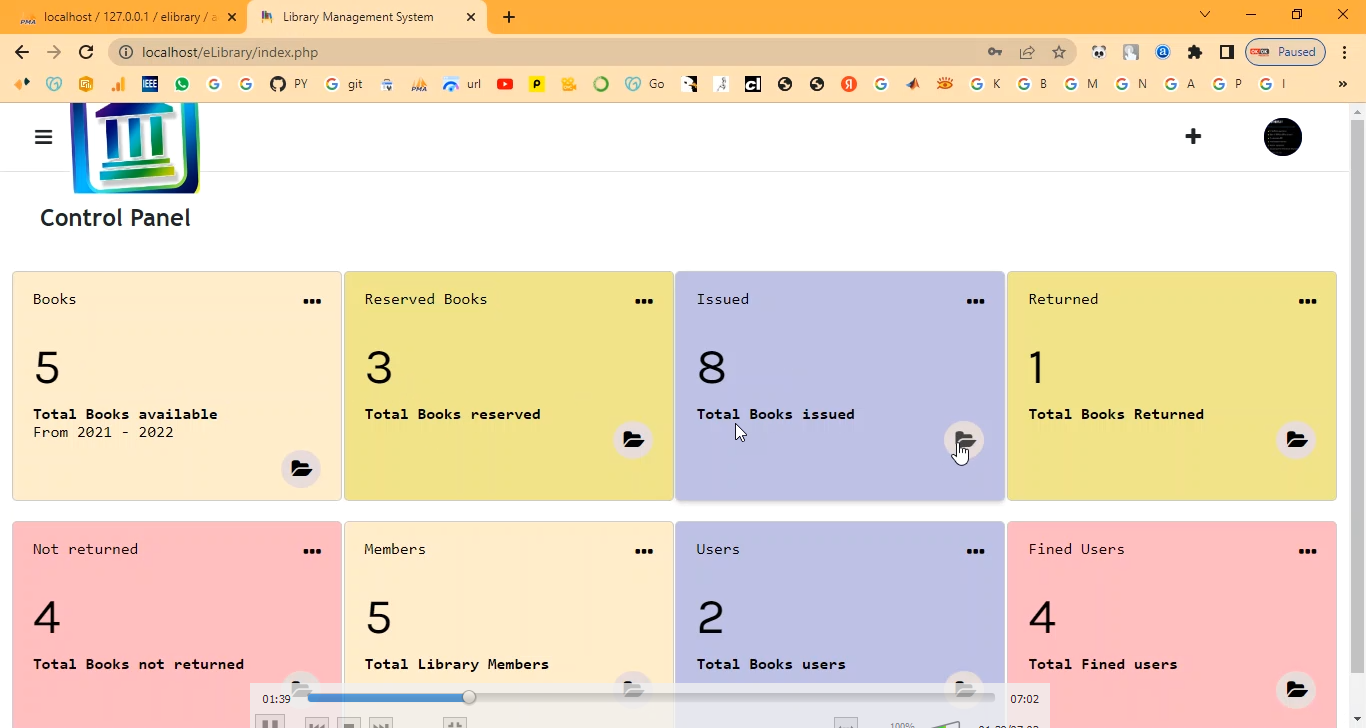
Task: Open the IEEE bookmark
Action: [x=150, y=84]
